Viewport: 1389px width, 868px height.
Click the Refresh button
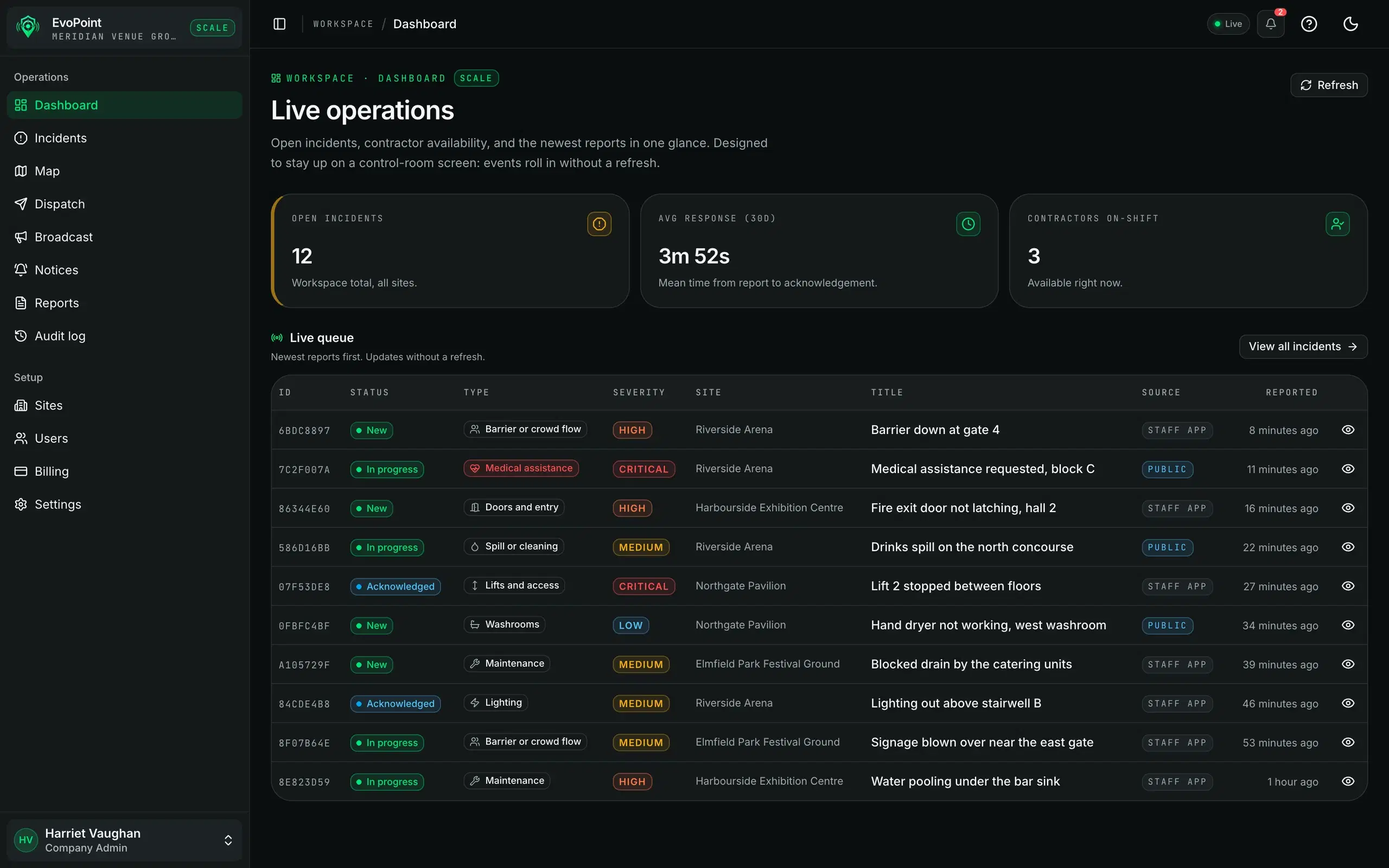(1329, 85)
